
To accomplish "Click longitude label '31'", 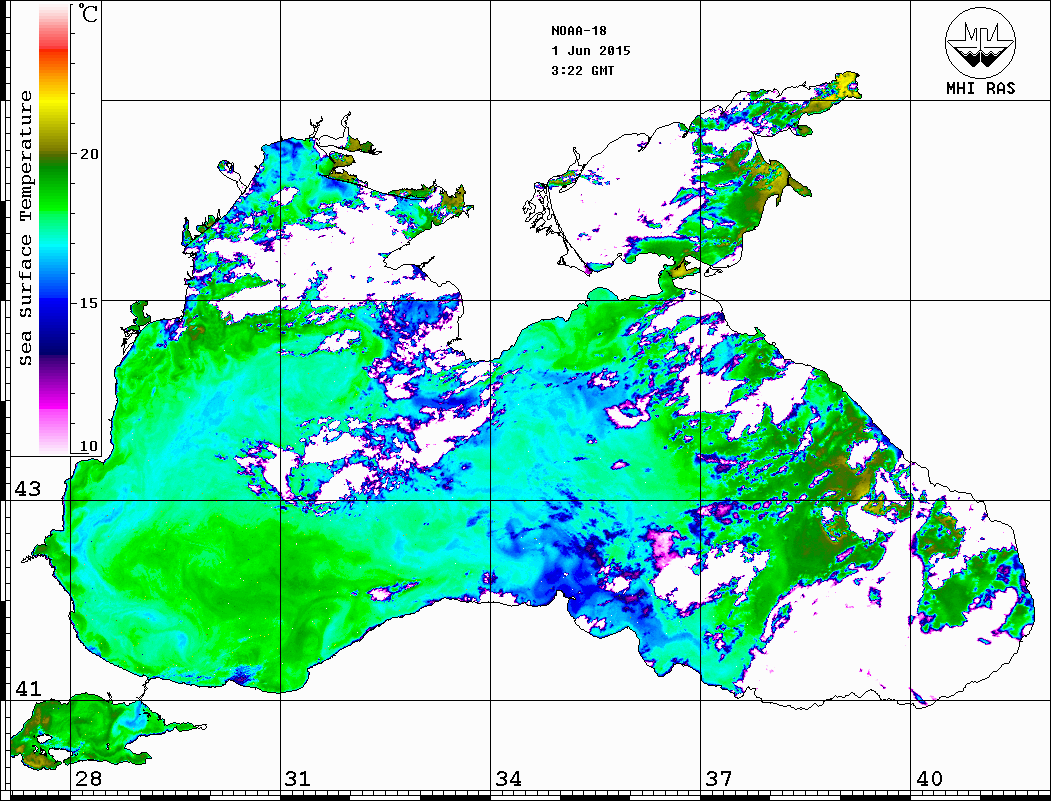I will pyautogui.click(x=298, y=778).
